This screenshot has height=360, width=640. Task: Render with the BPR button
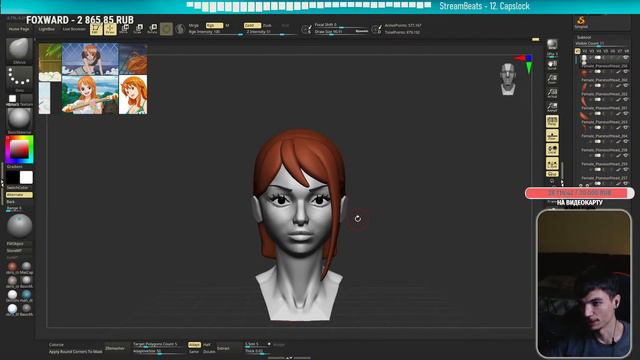(x=552, y=44)
